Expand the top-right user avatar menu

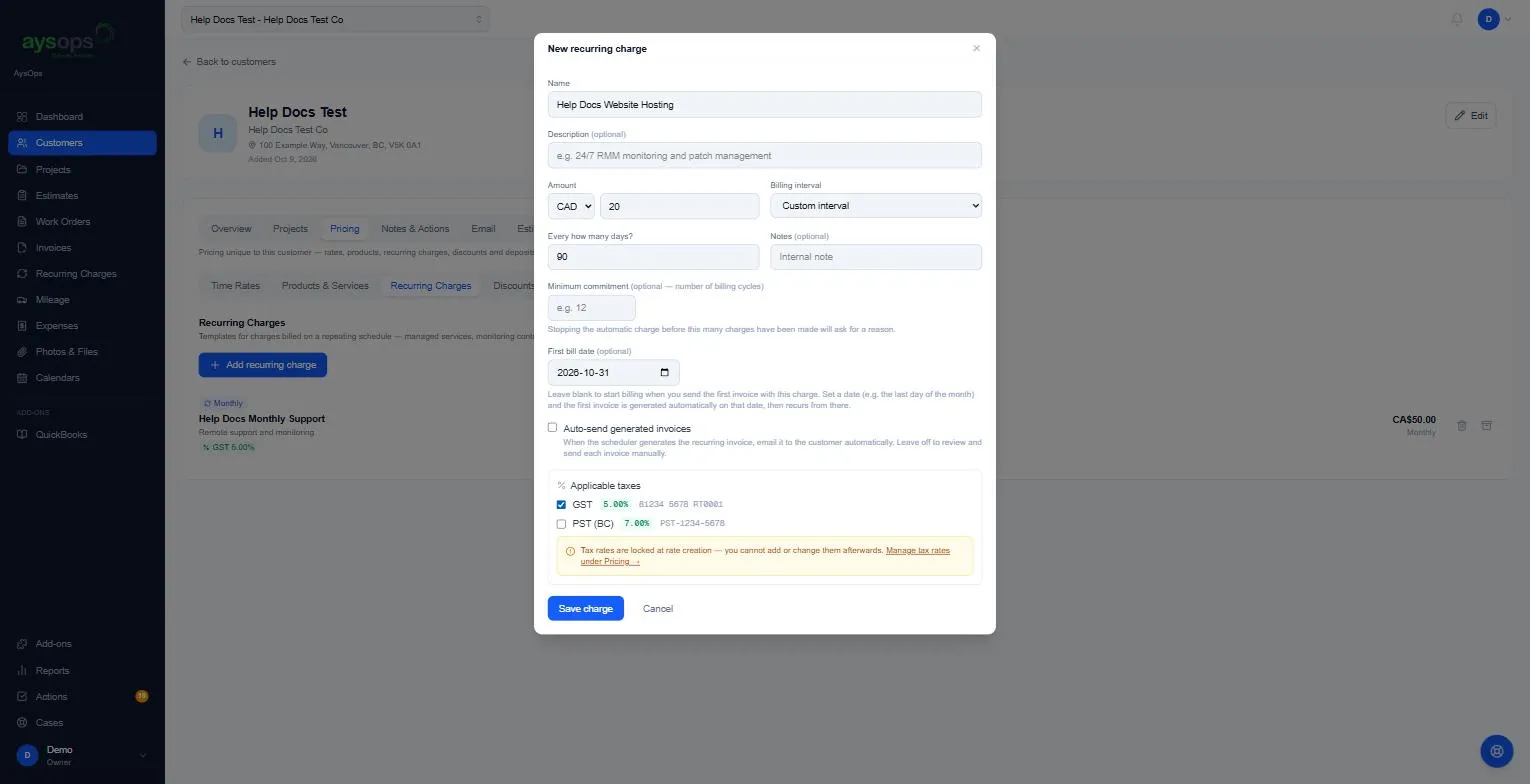click(x=1494, y=19)
